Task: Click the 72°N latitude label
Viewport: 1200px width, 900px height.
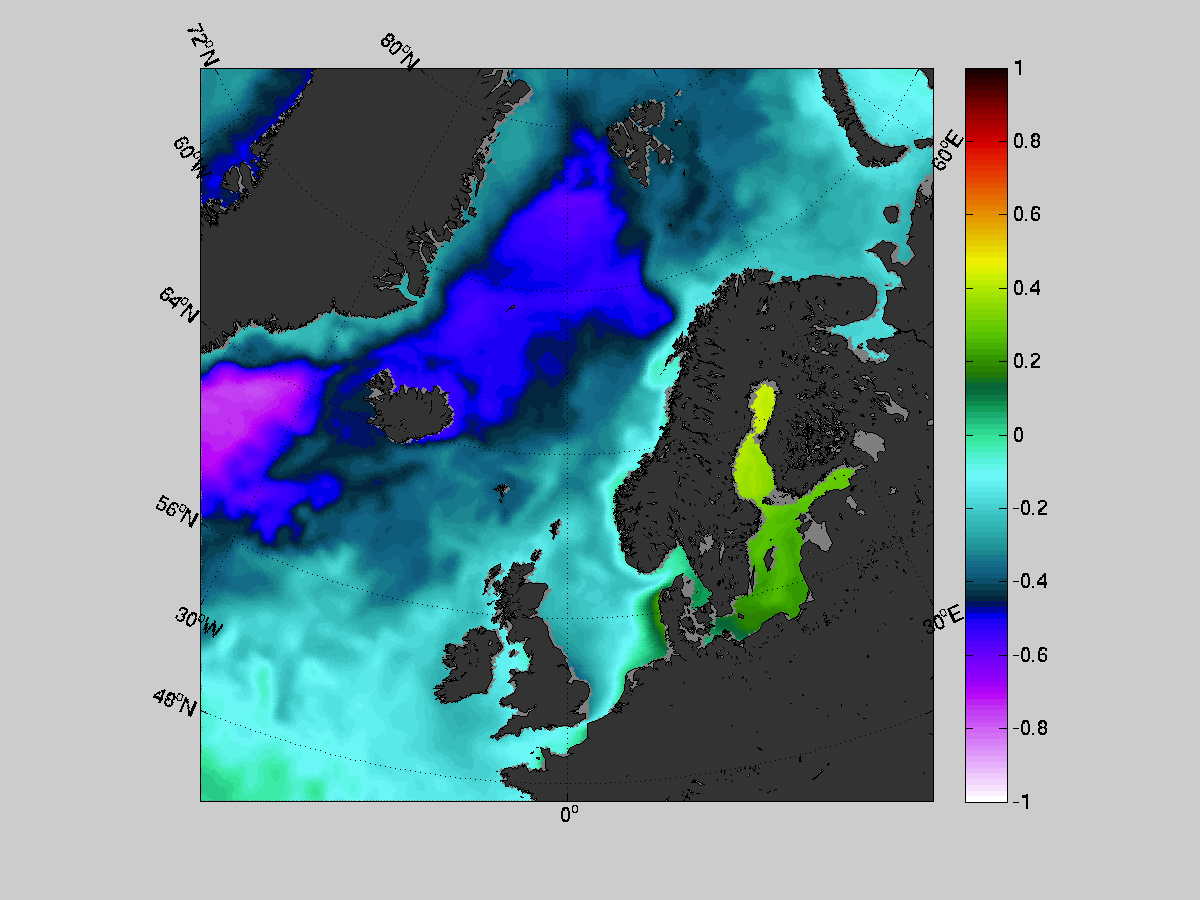Action: tap(202, 46)
